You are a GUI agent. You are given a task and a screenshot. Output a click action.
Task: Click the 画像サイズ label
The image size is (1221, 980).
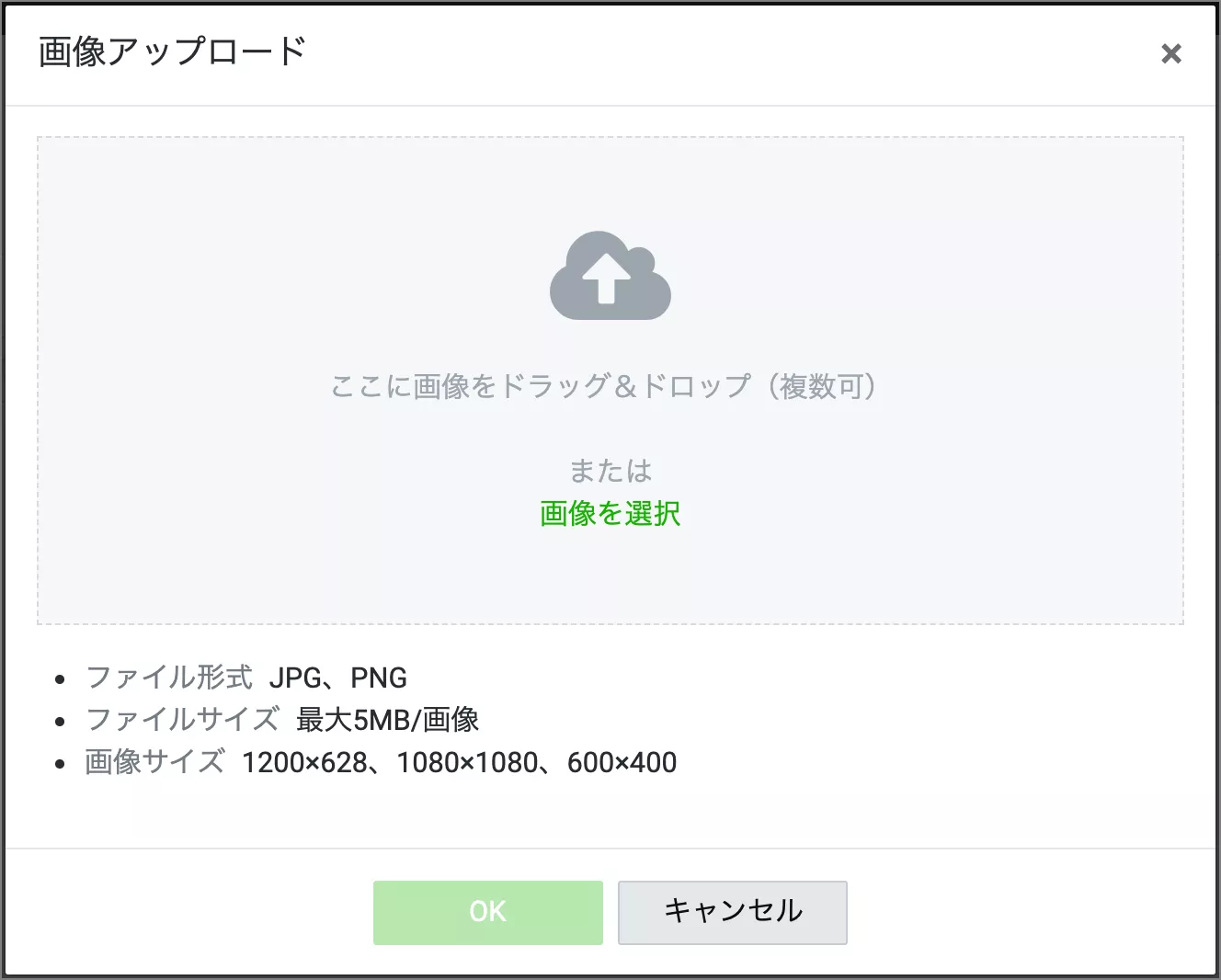pos(154,762)
